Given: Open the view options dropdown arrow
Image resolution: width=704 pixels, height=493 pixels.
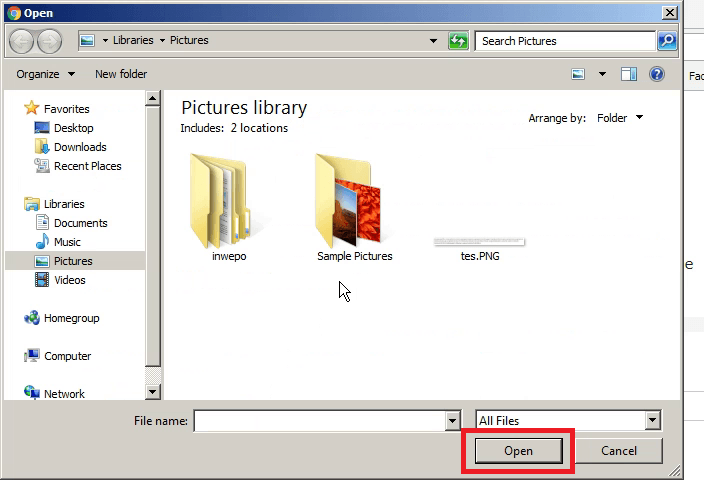Looking at the screenshot, I should click(602, 74).
